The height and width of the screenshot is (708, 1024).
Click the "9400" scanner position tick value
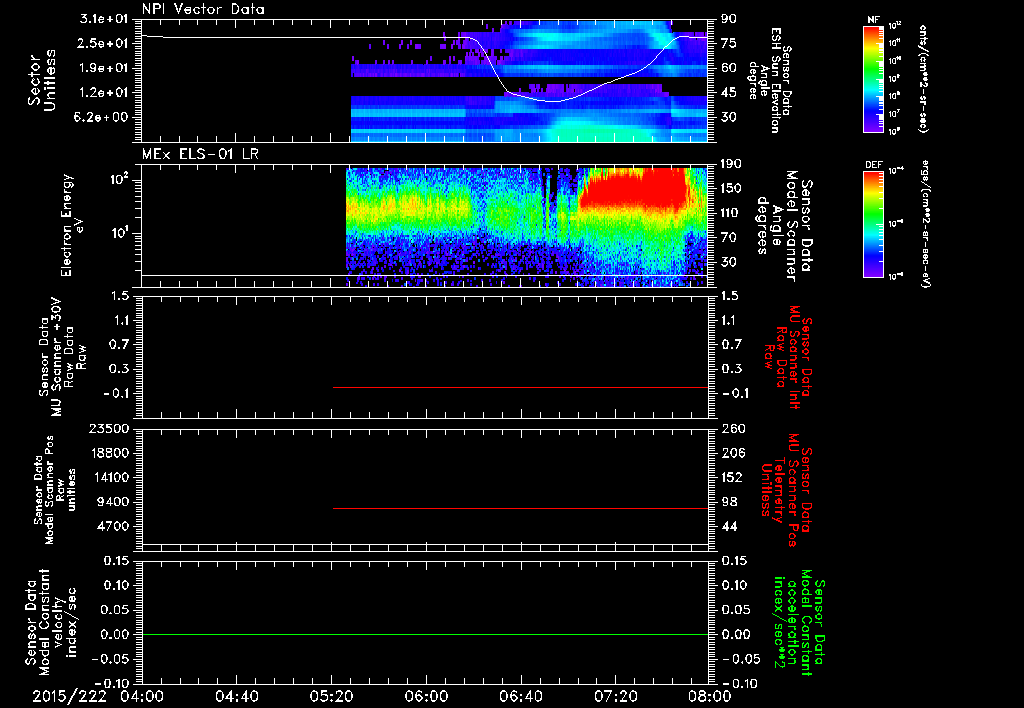click(113, 502)
